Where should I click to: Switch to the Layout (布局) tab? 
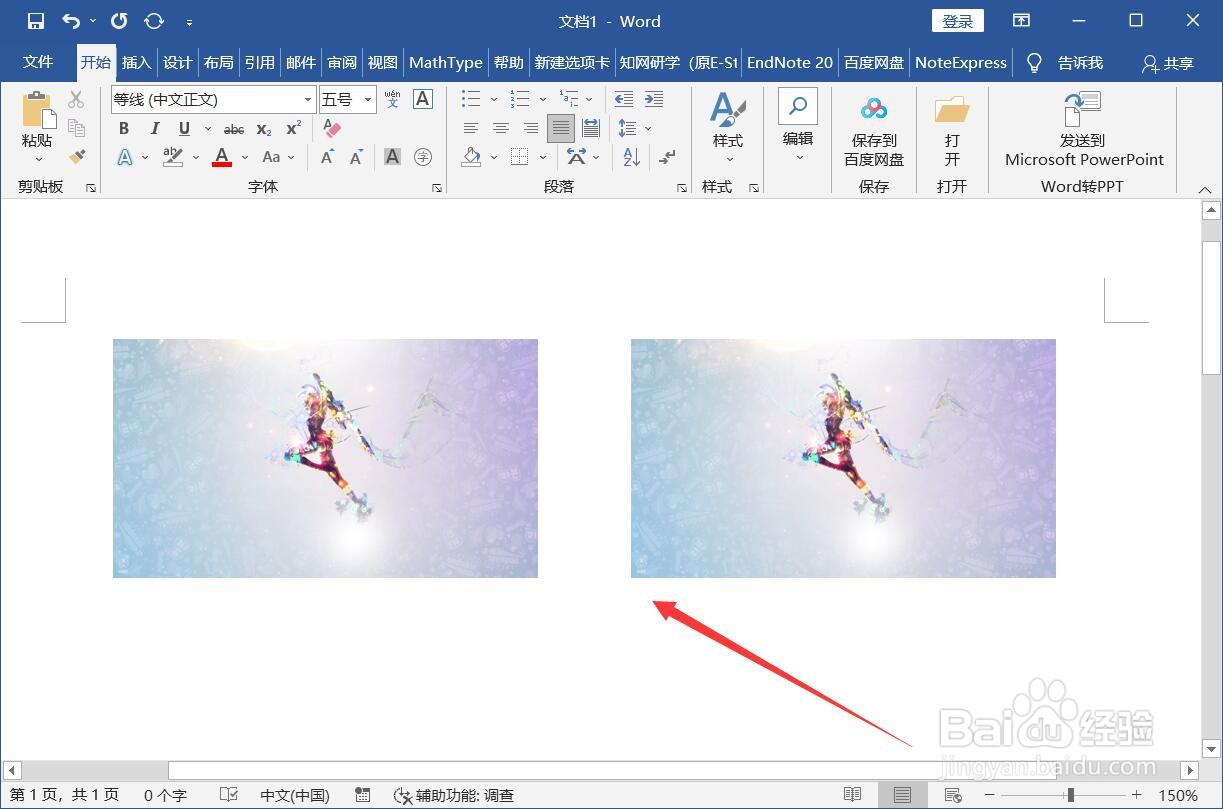tap(218, 62)
